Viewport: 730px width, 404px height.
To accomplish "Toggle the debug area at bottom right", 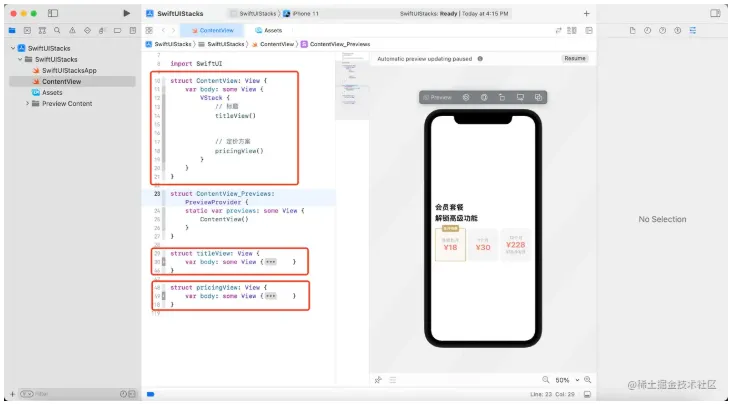I will 588,394.
